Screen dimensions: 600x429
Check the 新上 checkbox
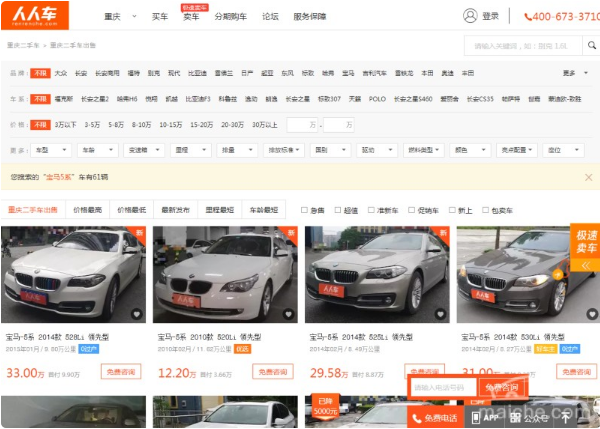452,210
